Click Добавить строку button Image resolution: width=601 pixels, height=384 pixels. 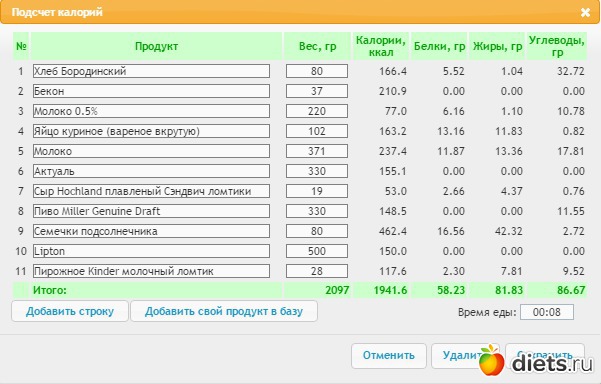(x=70, y=311)
